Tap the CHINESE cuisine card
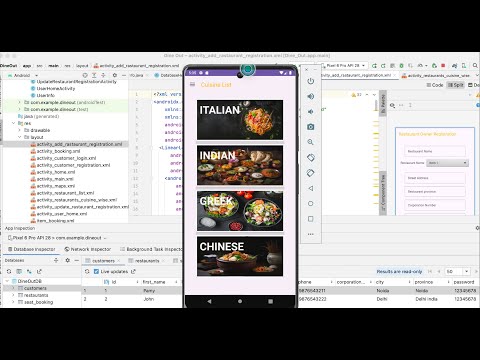The image size is (480, 360). pyautogui.click(x=240, y=256)
